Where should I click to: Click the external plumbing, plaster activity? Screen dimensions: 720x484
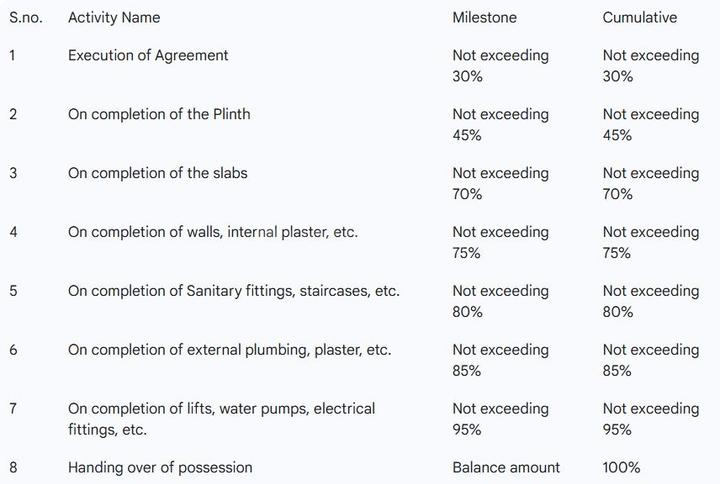(230, 350)
